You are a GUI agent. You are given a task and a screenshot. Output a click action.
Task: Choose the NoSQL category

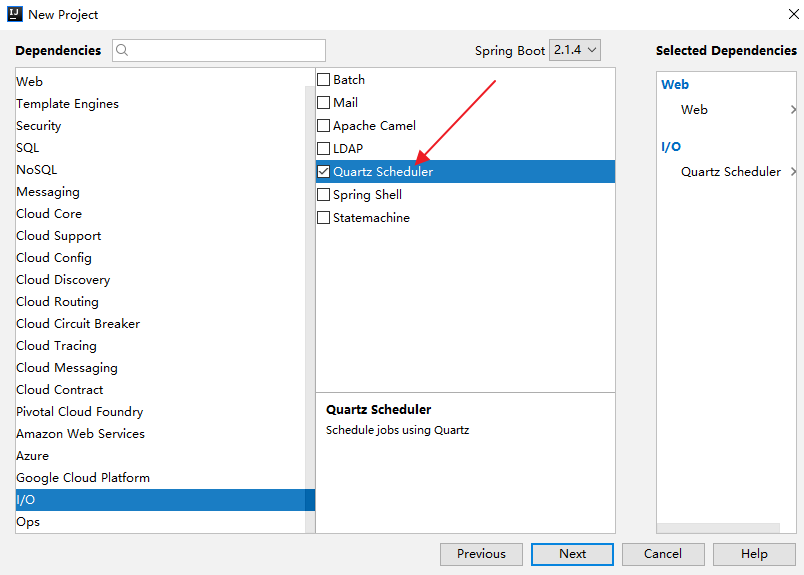(x=160, y=170)
